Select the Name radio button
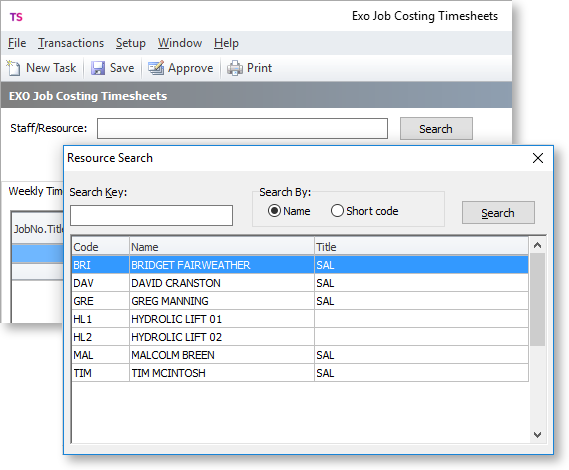The image size is (569, 470). pos(274,211)
